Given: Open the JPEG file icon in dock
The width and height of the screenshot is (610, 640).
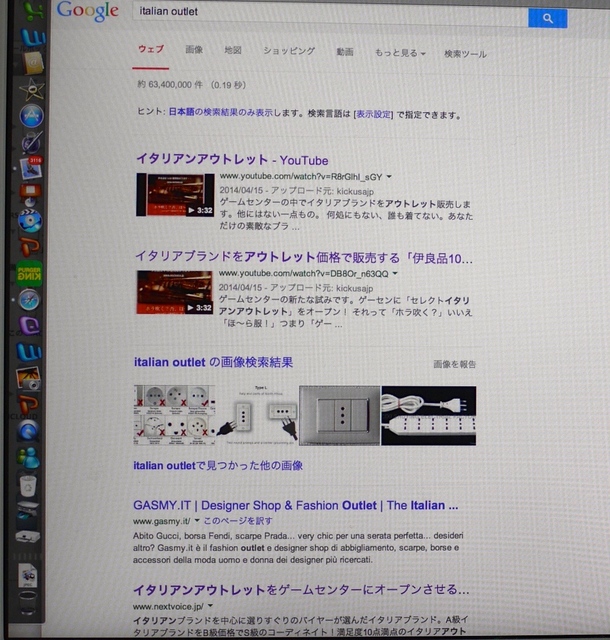Looking at the screenshot, I should tap(28, 576).
